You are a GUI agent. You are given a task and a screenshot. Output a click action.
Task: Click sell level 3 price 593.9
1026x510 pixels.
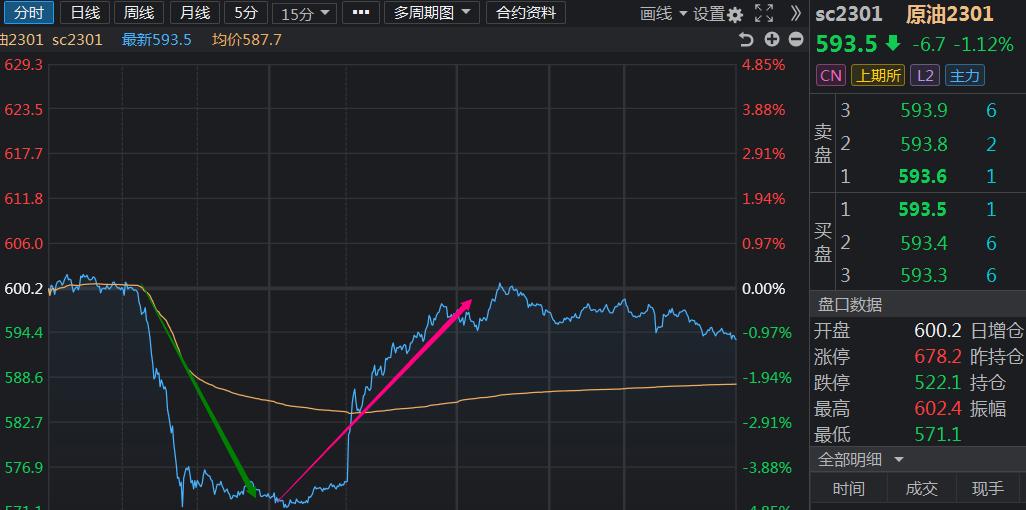[x=923, y=111]
